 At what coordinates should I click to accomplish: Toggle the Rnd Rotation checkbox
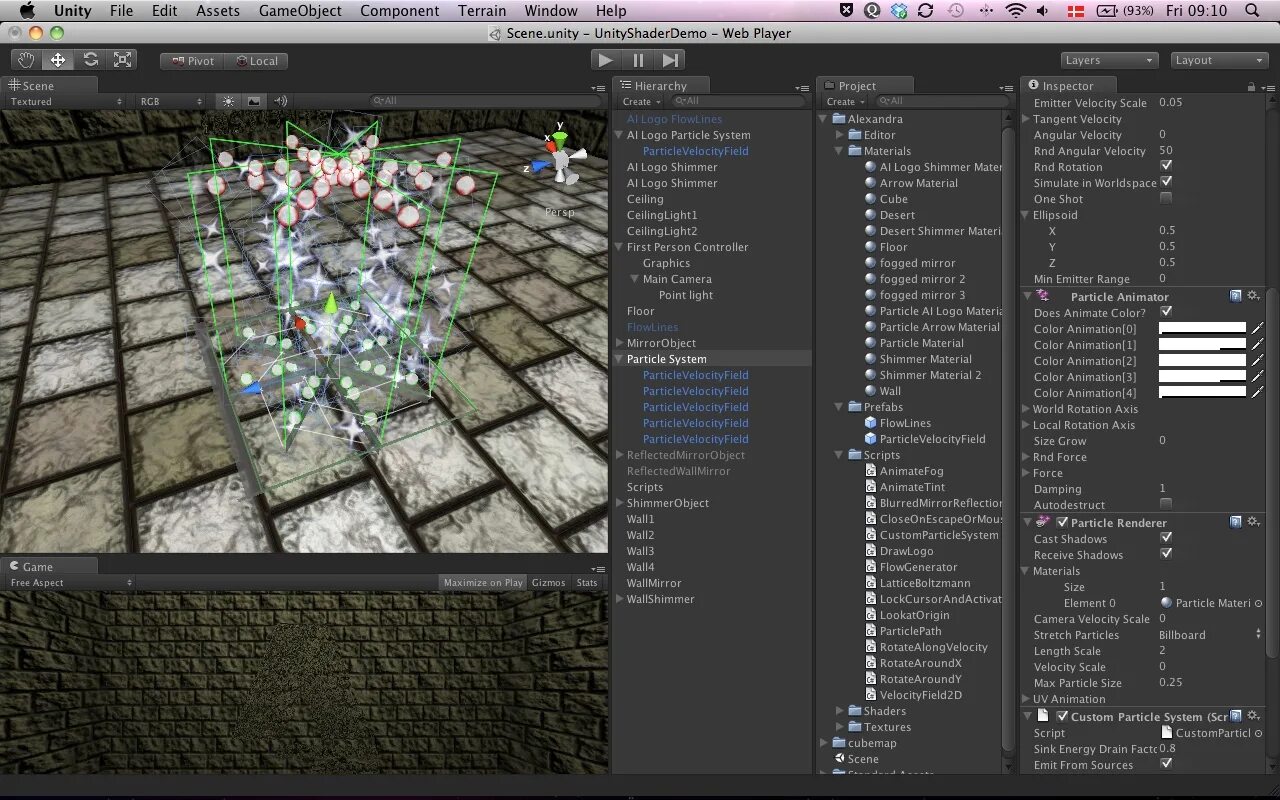1166,166
